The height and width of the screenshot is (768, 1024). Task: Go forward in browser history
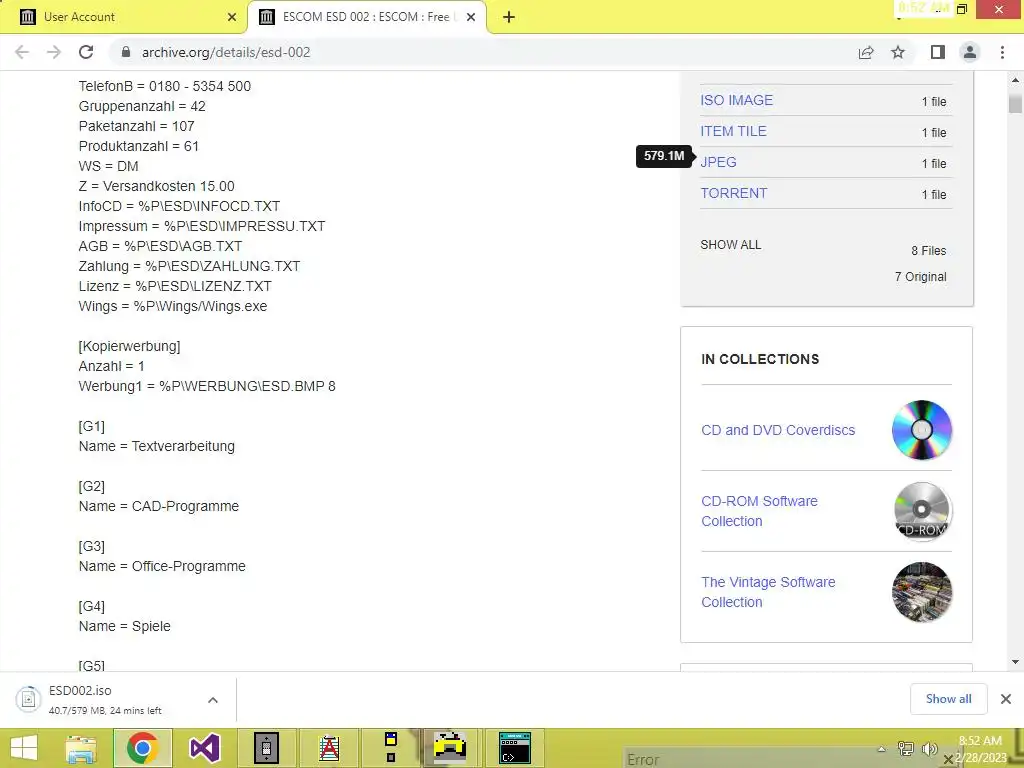(54, 52)
